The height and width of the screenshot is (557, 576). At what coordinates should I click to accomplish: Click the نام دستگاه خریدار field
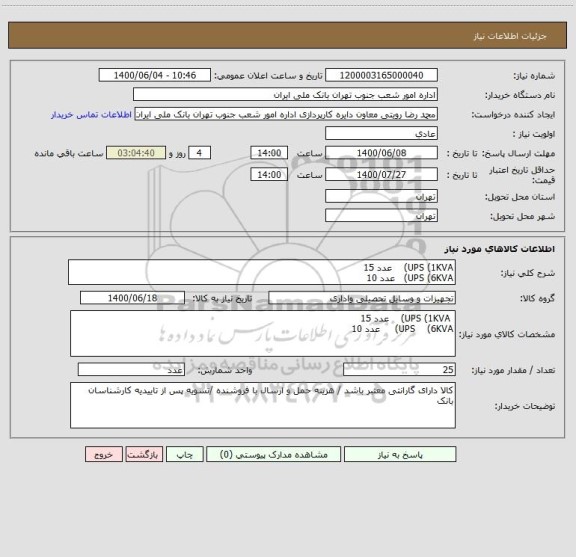285,94
